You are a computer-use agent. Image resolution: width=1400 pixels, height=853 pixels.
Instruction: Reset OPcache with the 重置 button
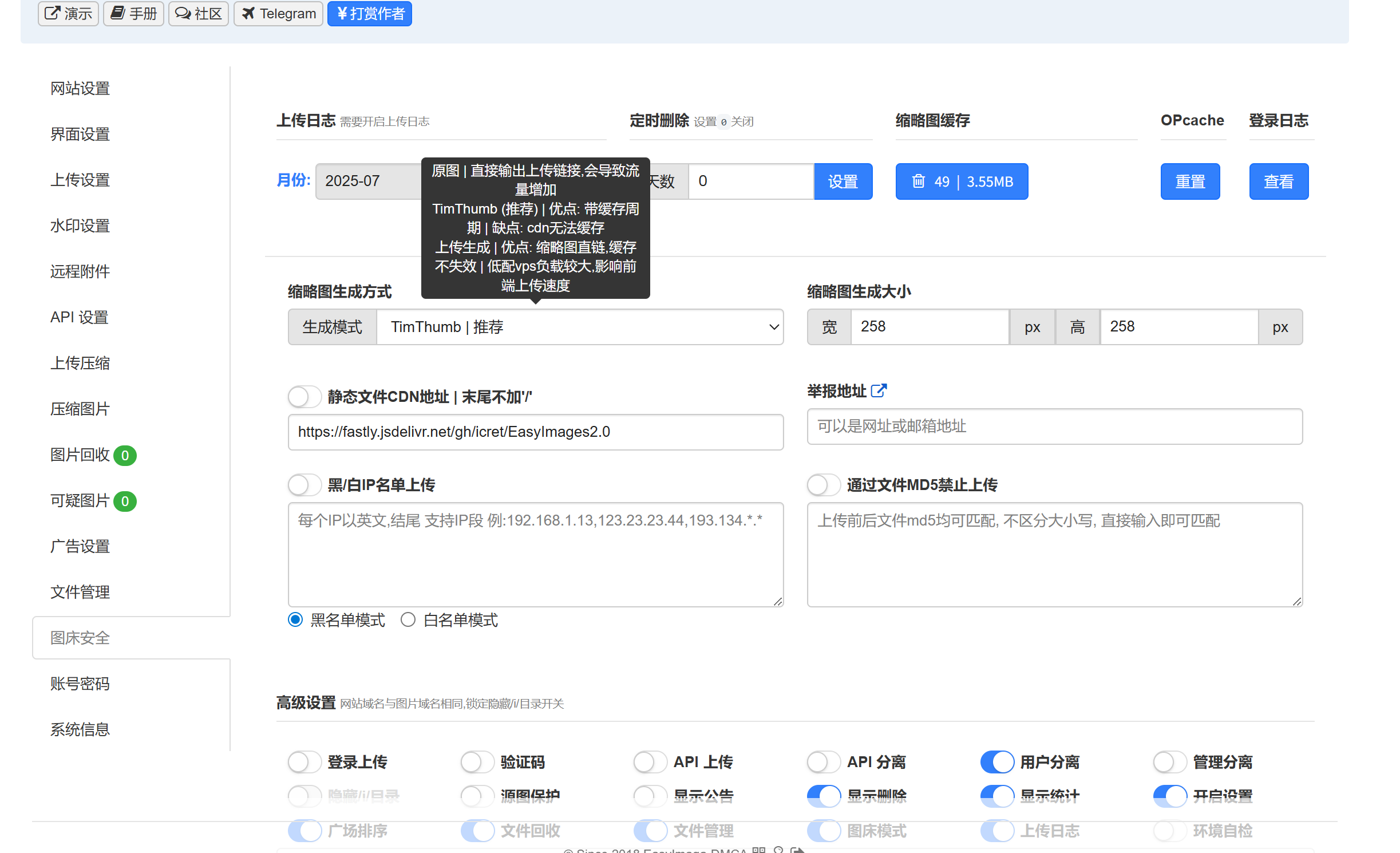[1190, 181]
